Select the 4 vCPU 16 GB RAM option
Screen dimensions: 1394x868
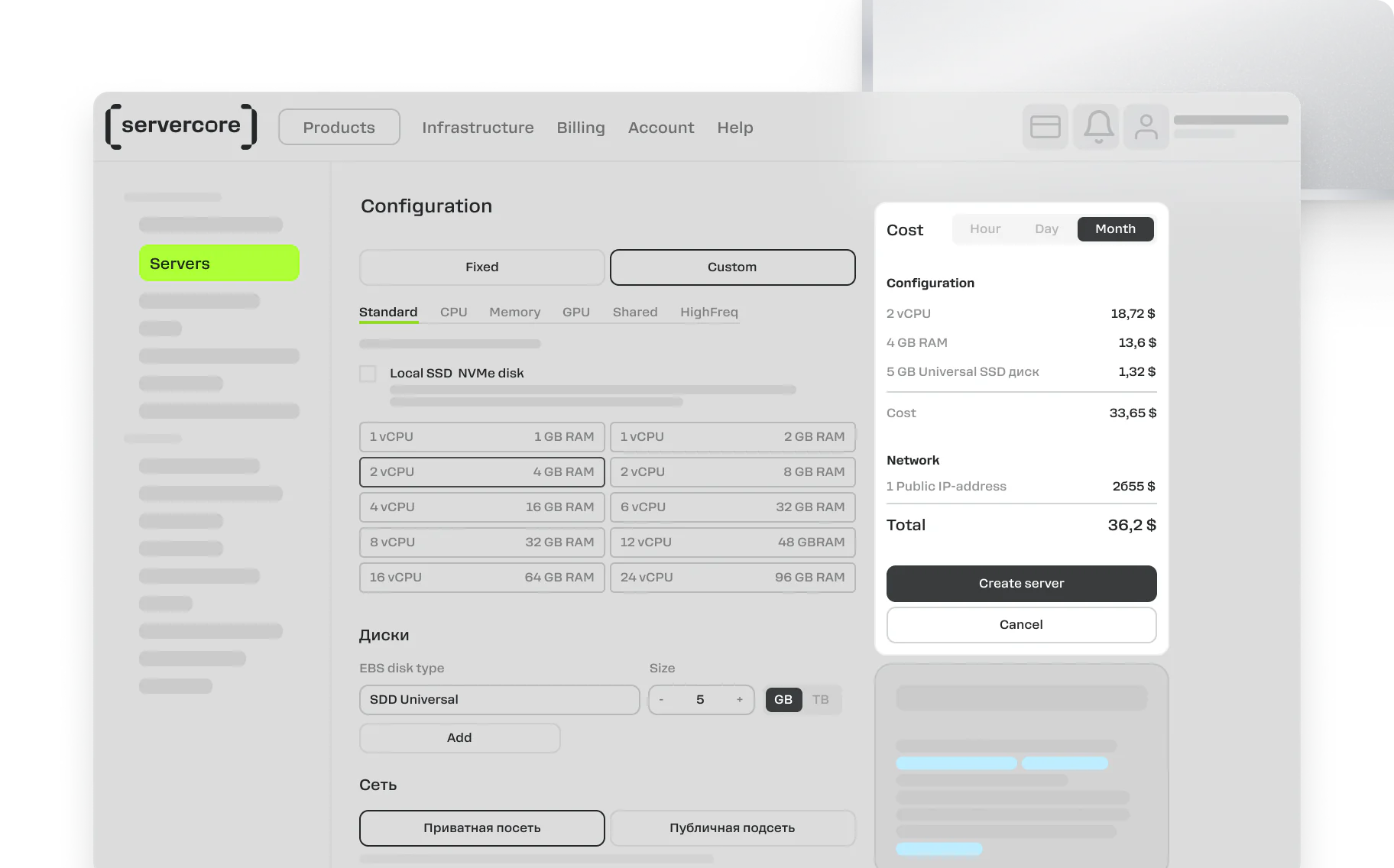pos(482,507)
